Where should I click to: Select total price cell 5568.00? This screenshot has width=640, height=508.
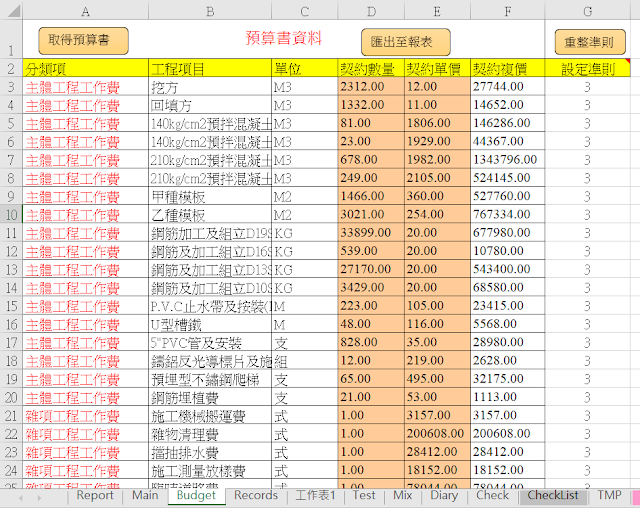(x=507, y=324)
